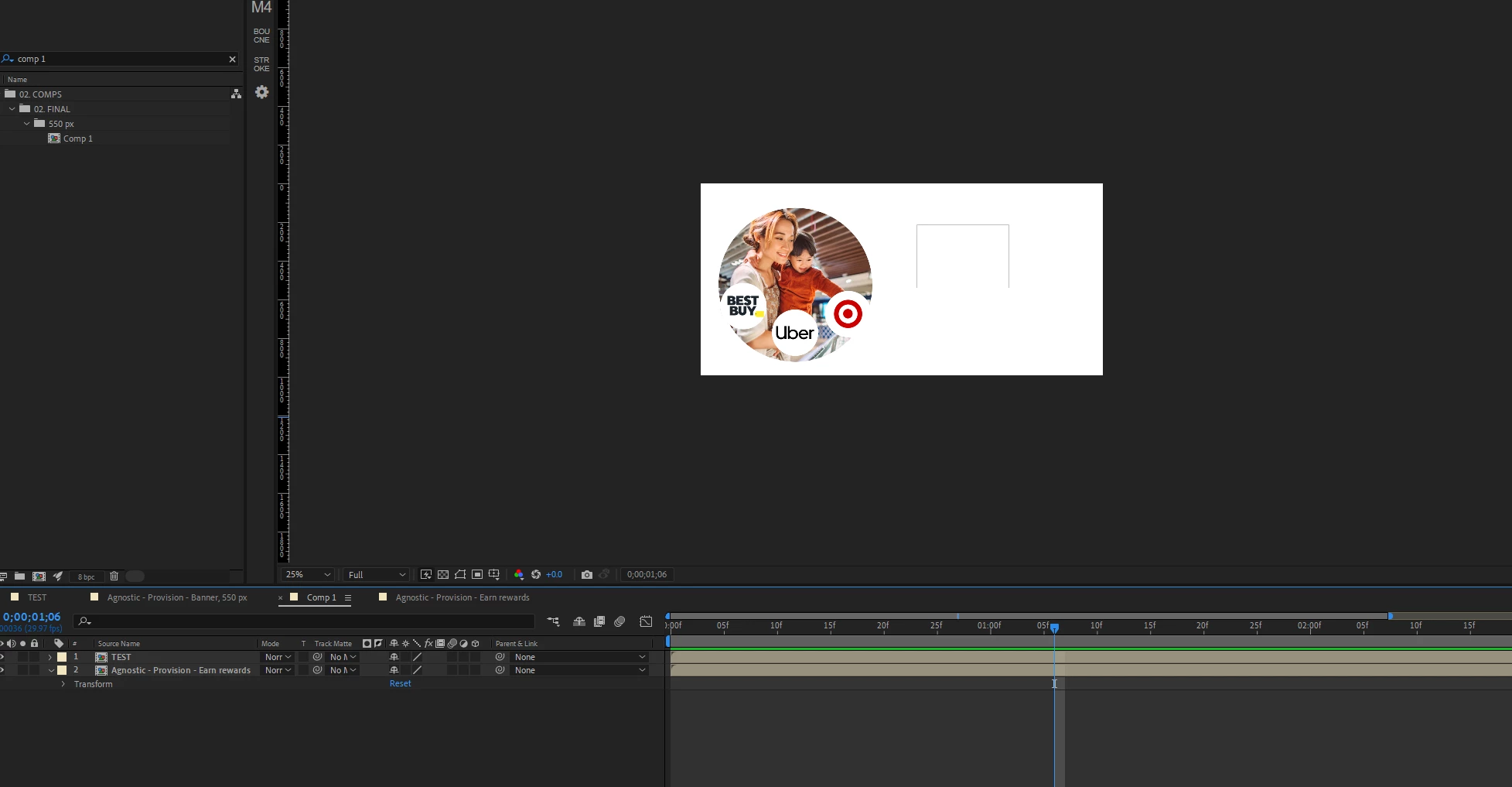Toggle Fast Previews lightning icon
1512x787 pixels.
pos(425,575)
